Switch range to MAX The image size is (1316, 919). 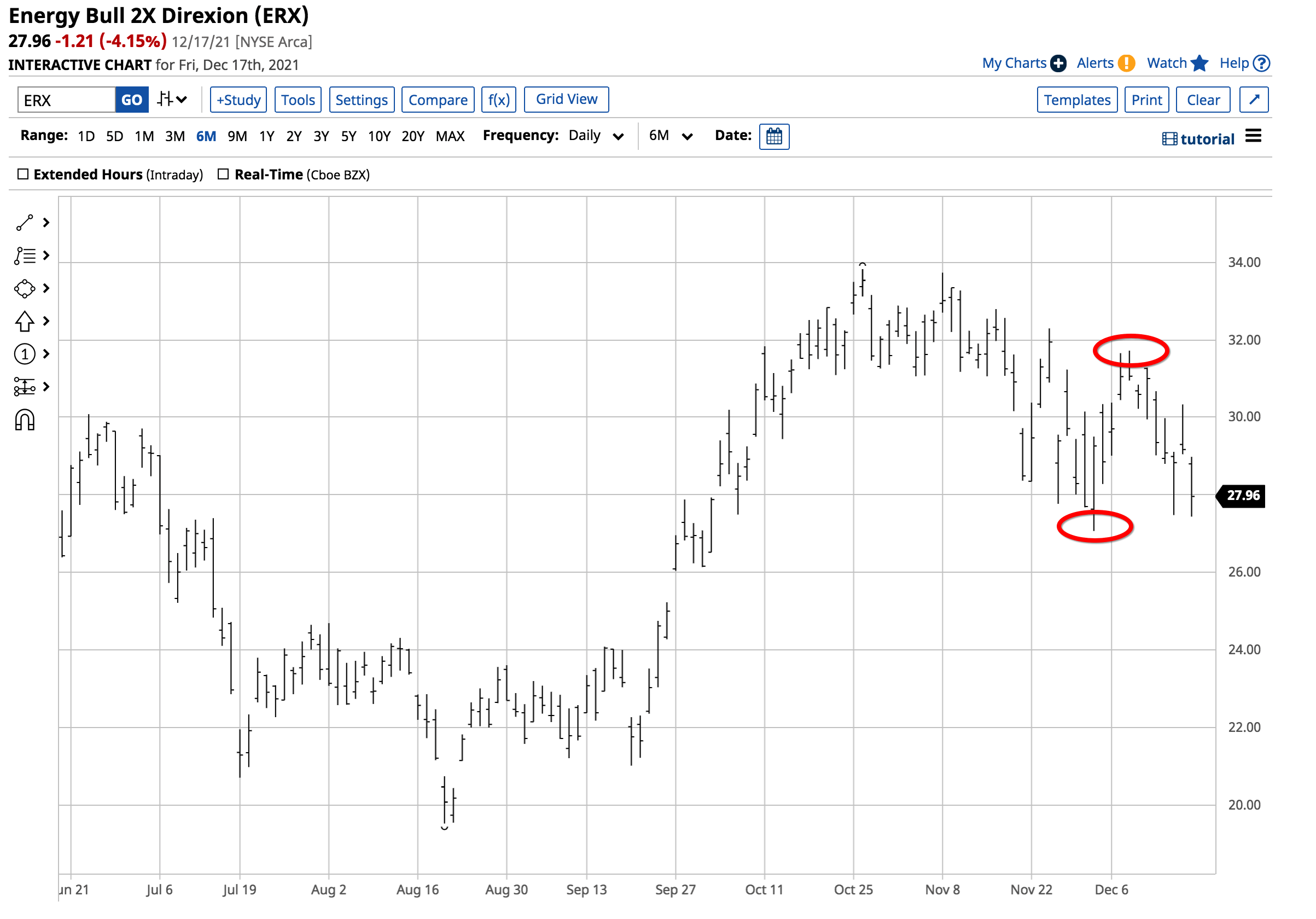pyautogui.click(x=450, y=136)
